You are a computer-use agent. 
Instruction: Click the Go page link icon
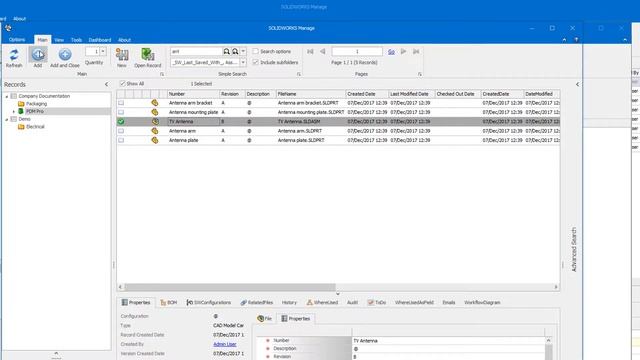pos(391,52)
